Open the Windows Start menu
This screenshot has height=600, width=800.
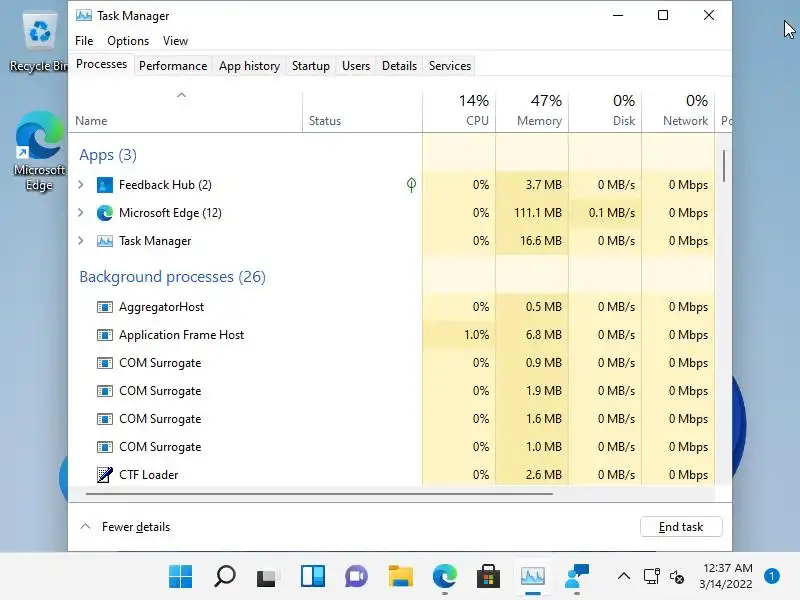(181, 576)
